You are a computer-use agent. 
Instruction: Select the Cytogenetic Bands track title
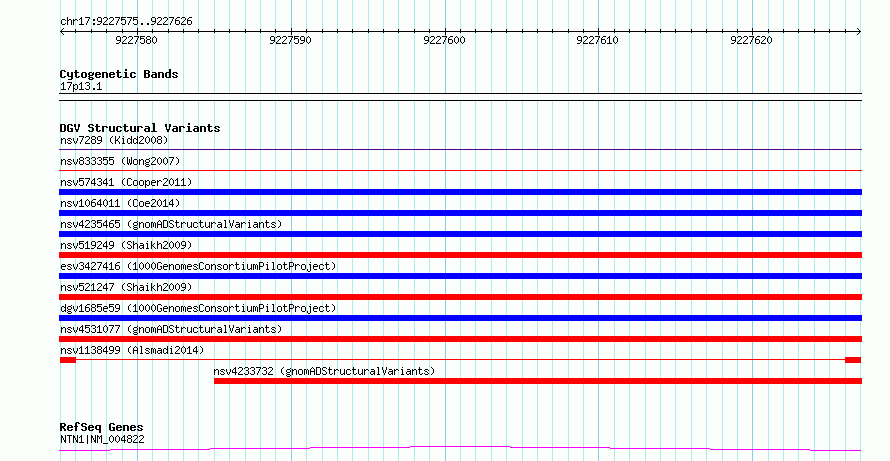(x=119, y=74)
